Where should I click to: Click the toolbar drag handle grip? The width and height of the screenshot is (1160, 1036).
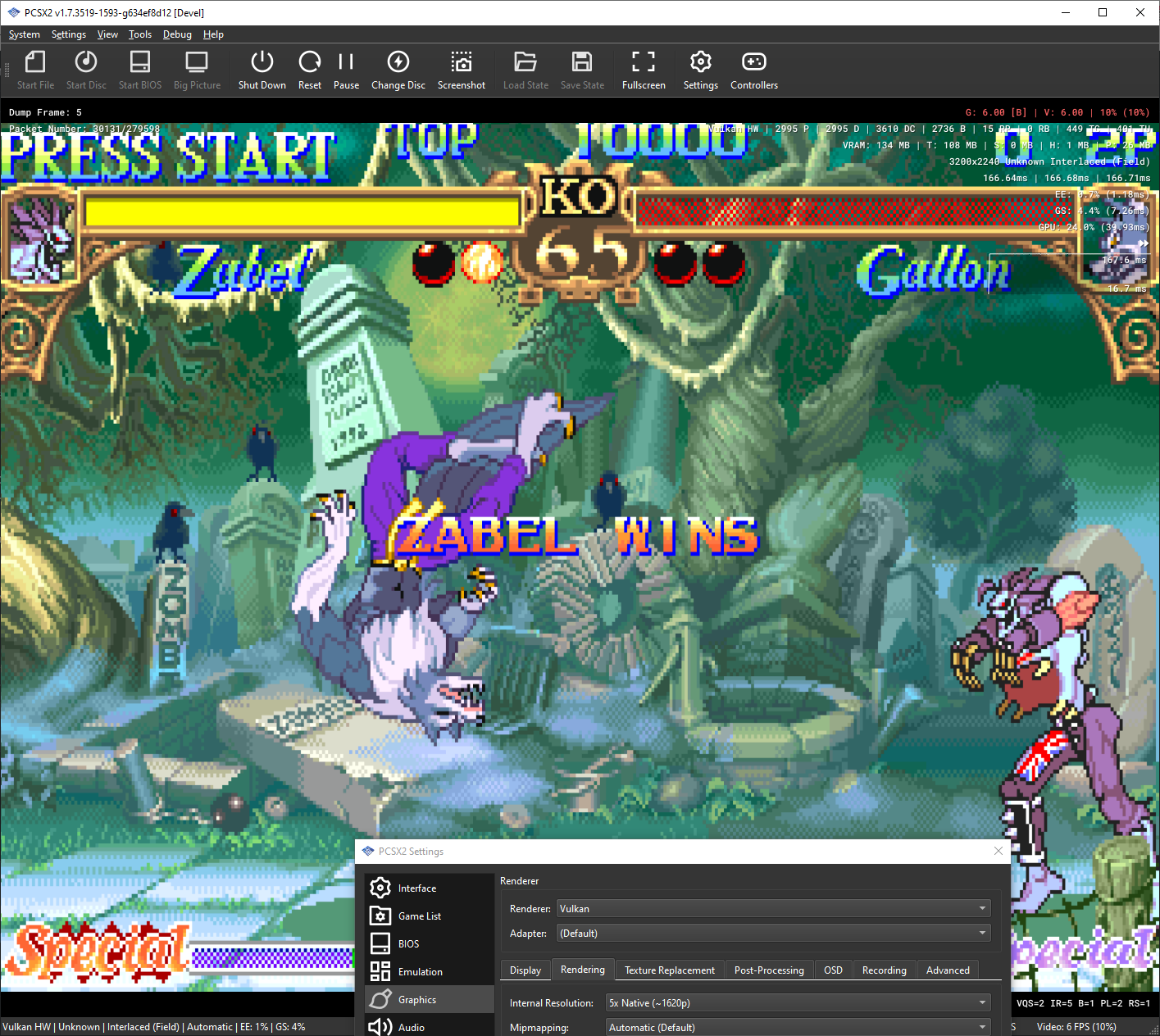click(7, 70)
